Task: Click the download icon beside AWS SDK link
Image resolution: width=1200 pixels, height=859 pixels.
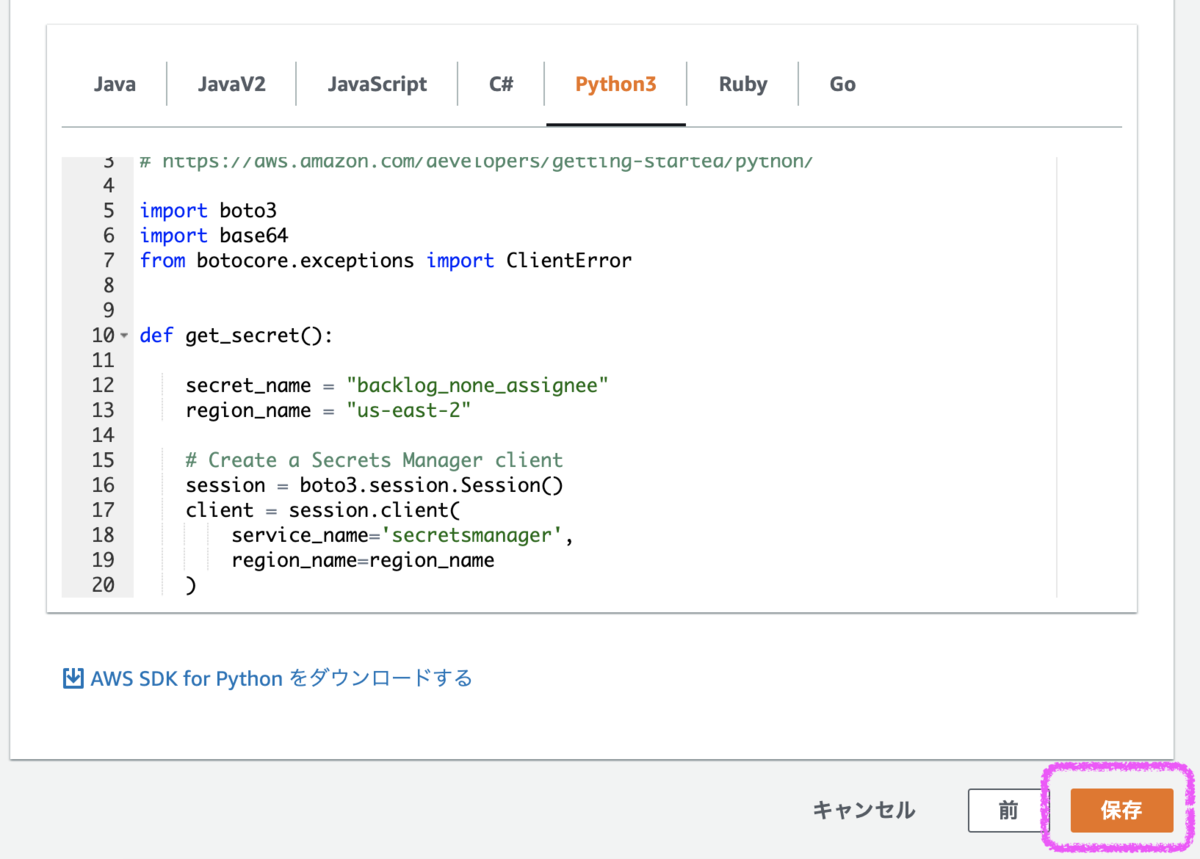Action: click(73, 679)
